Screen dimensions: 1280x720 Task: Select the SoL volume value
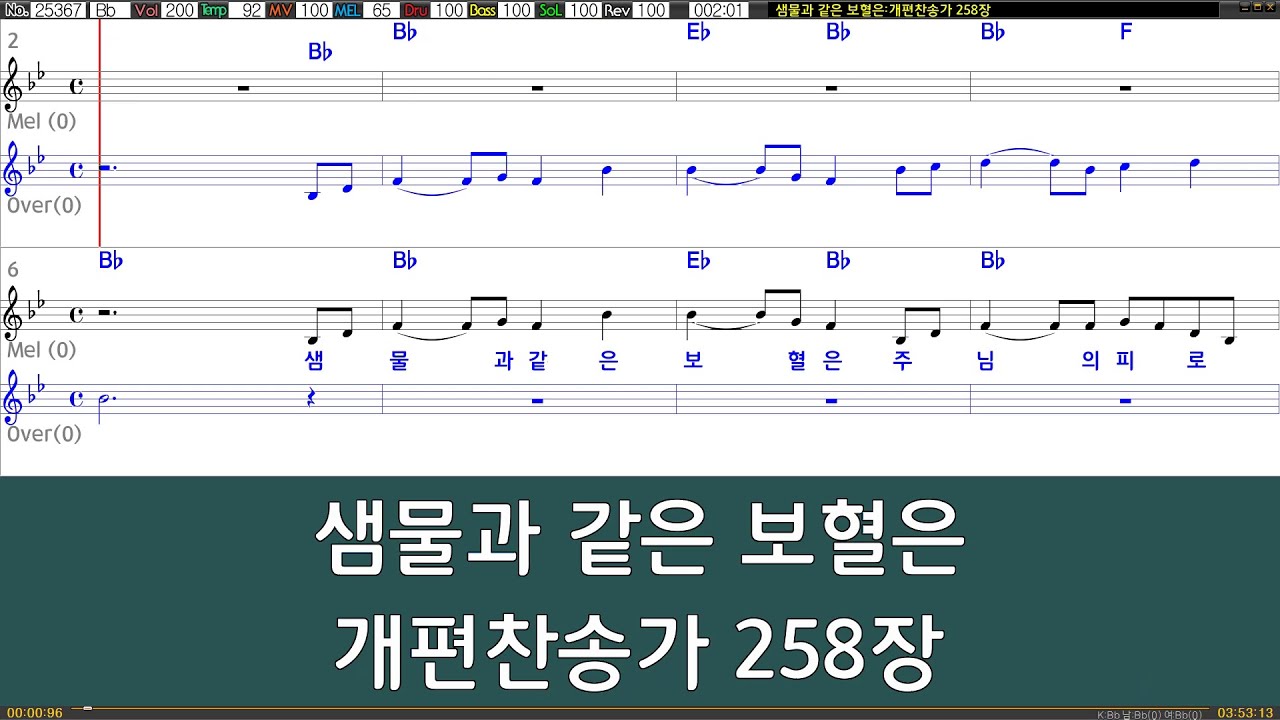[583, 10]
